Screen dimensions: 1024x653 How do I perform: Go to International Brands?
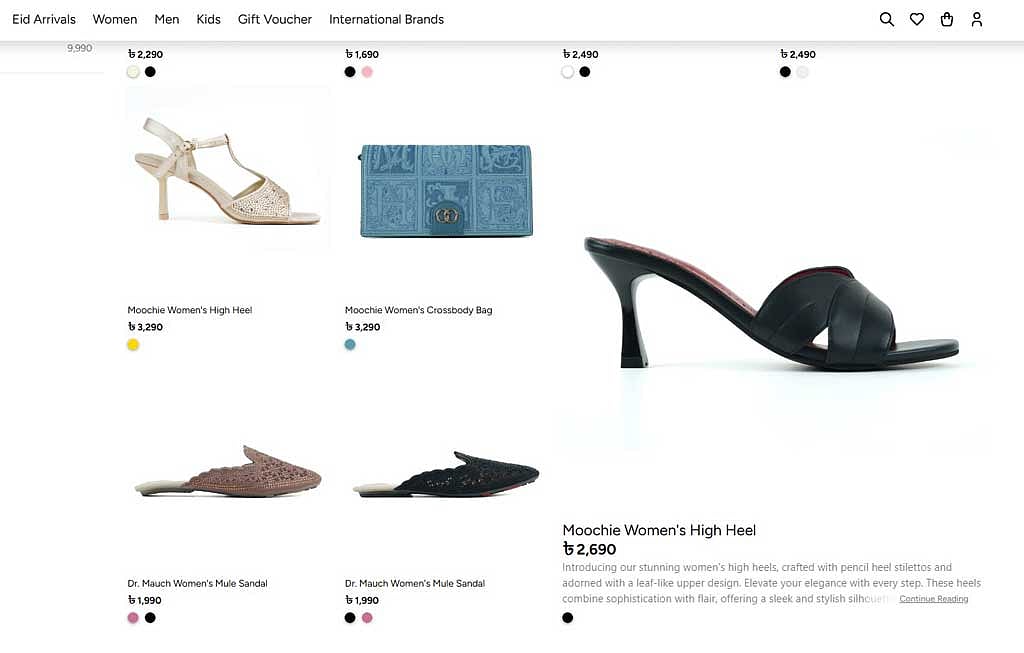(x=387, y=20)
